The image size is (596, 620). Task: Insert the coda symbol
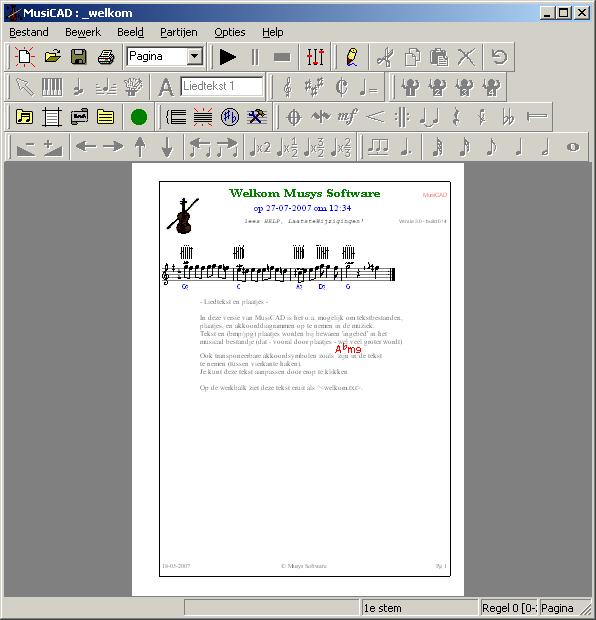[x=294, y=117]
